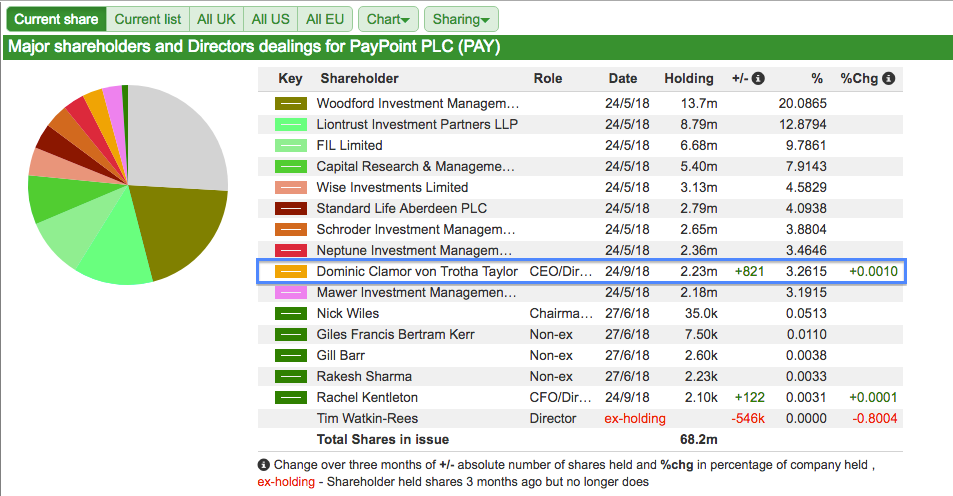Select Wise Investments Limited name
The width and height of the screenshot is (953, 496).
pos(392,187)
